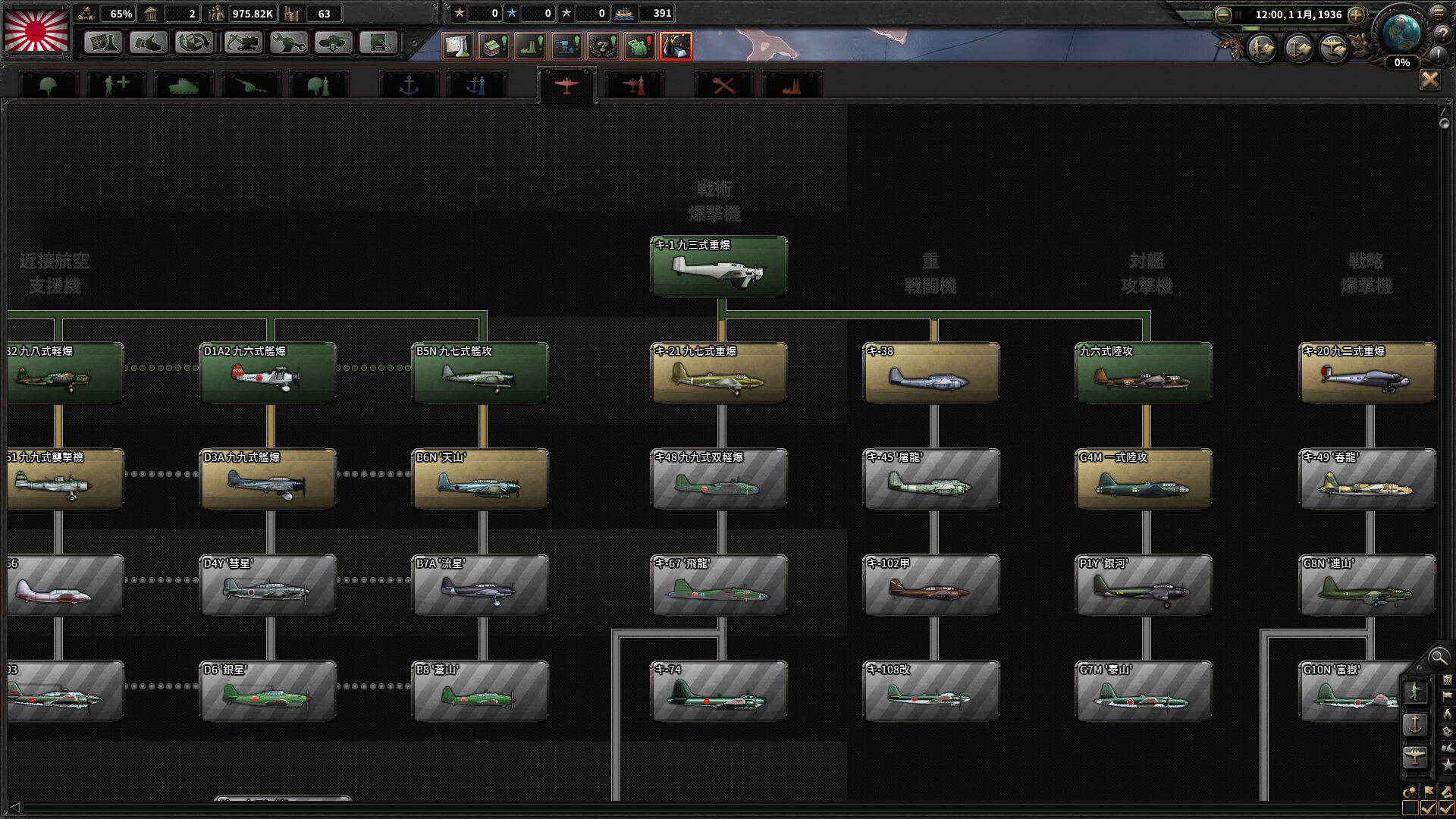Open the construction crane button

pos(243,43)
